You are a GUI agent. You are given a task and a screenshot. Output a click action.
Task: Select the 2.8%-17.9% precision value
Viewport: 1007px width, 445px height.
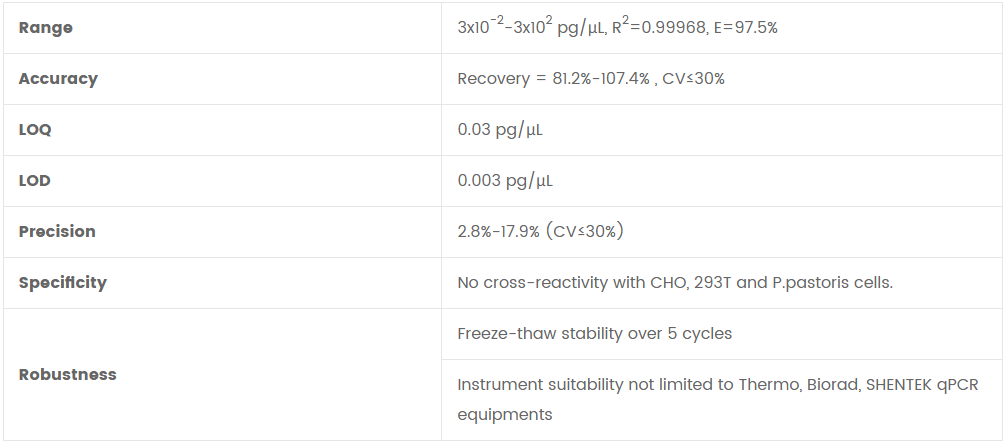click(498, 232)
